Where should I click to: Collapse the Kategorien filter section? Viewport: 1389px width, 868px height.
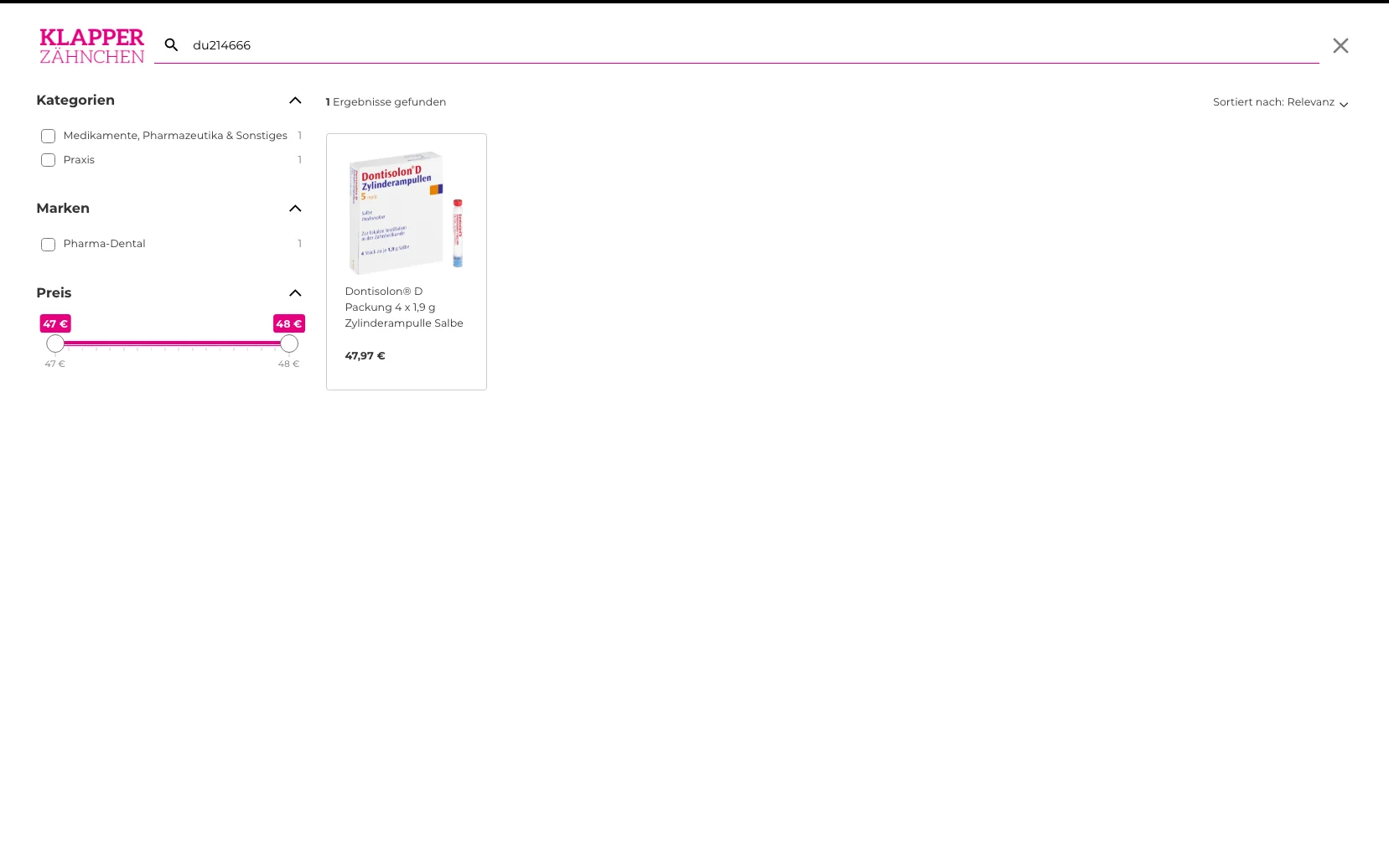click(x=295, y=101)
